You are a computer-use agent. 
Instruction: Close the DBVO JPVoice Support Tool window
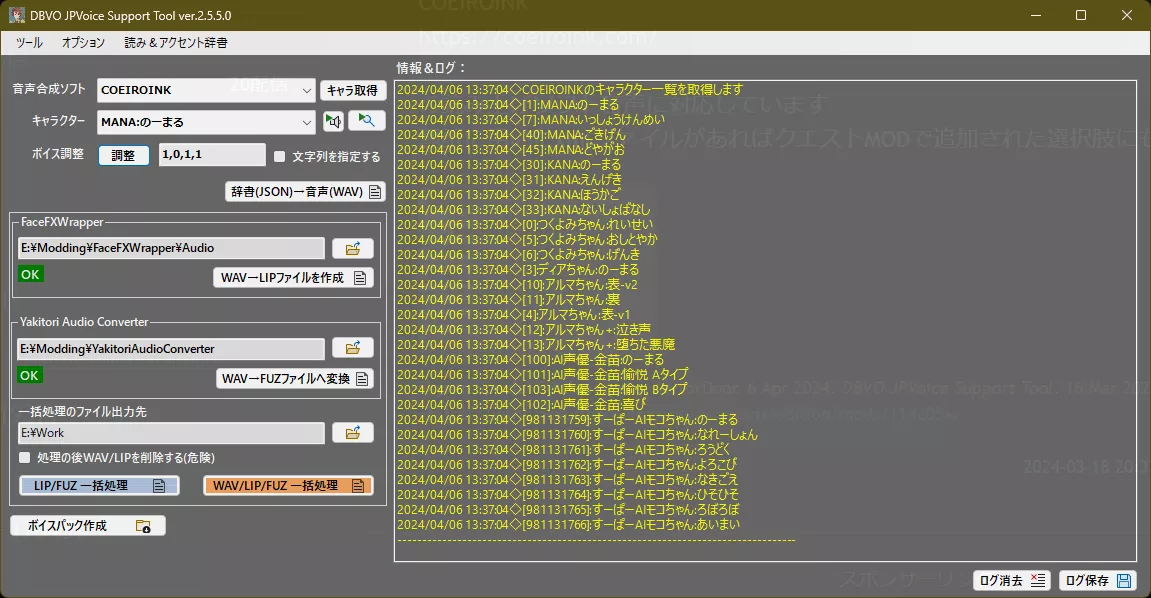point(1127,15)
